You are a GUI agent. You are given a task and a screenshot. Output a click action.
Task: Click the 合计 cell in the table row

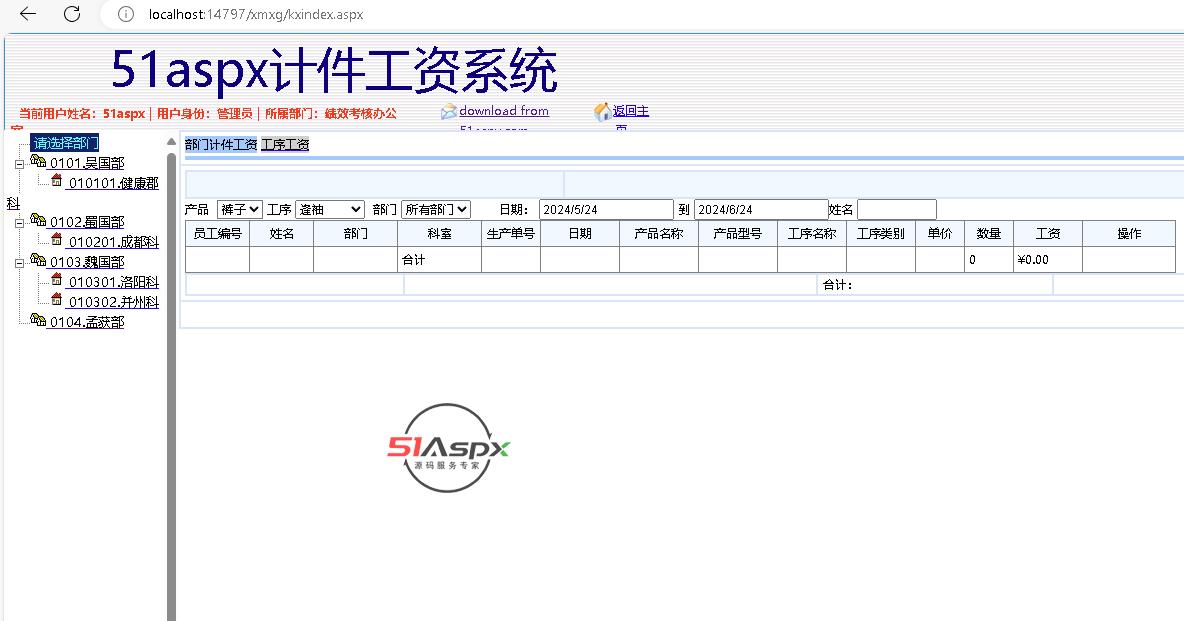pos(439,259)
